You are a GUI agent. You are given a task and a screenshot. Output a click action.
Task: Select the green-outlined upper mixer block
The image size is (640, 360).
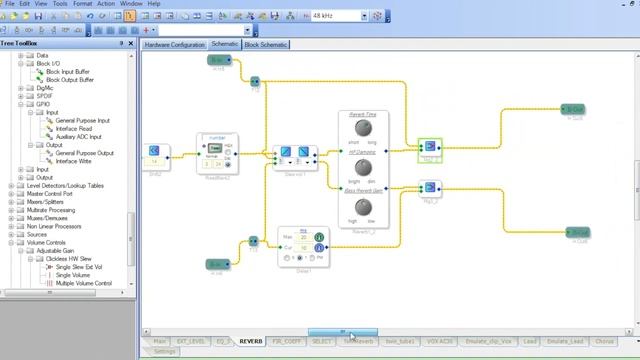[430, 150]
